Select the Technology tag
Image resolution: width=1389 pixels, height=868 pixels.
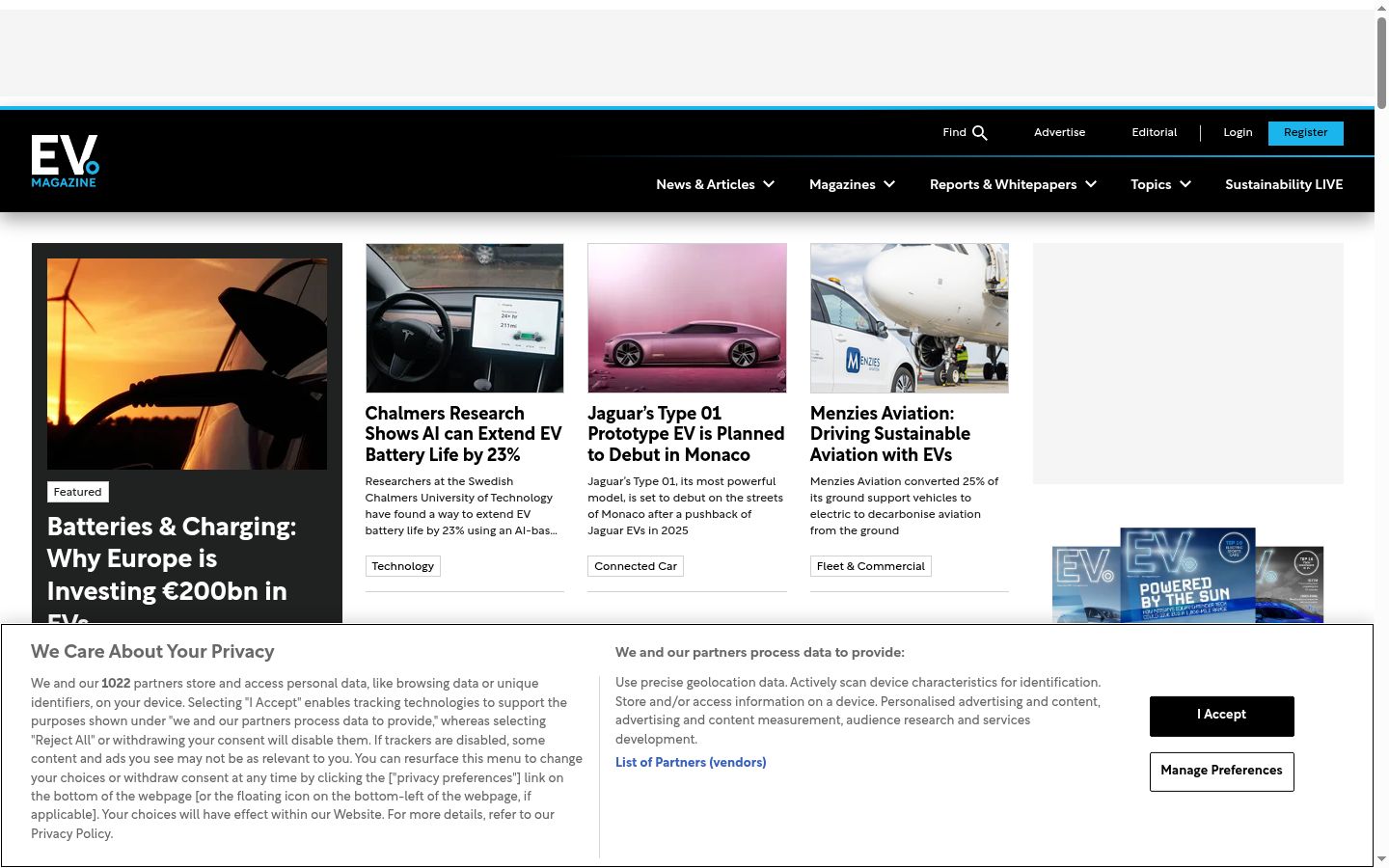tap(403, 566)
